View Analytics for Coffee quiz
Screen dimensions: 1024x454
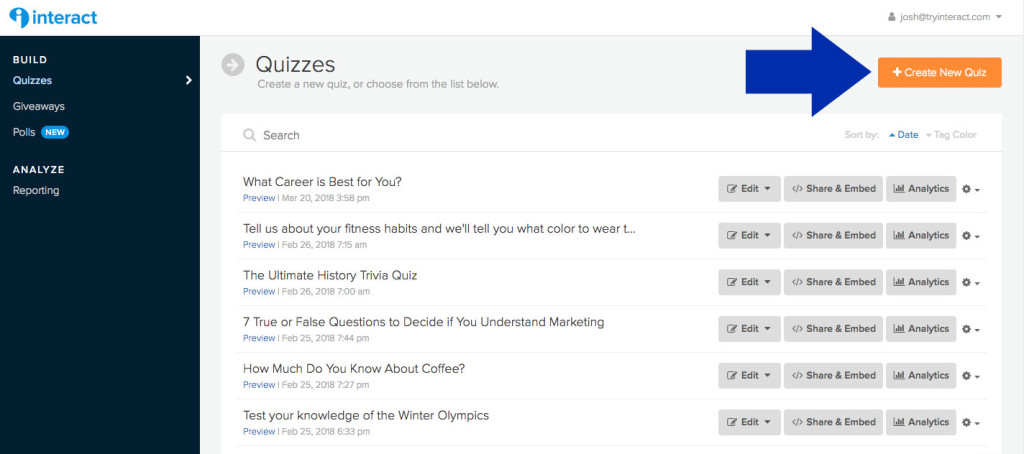921,376
